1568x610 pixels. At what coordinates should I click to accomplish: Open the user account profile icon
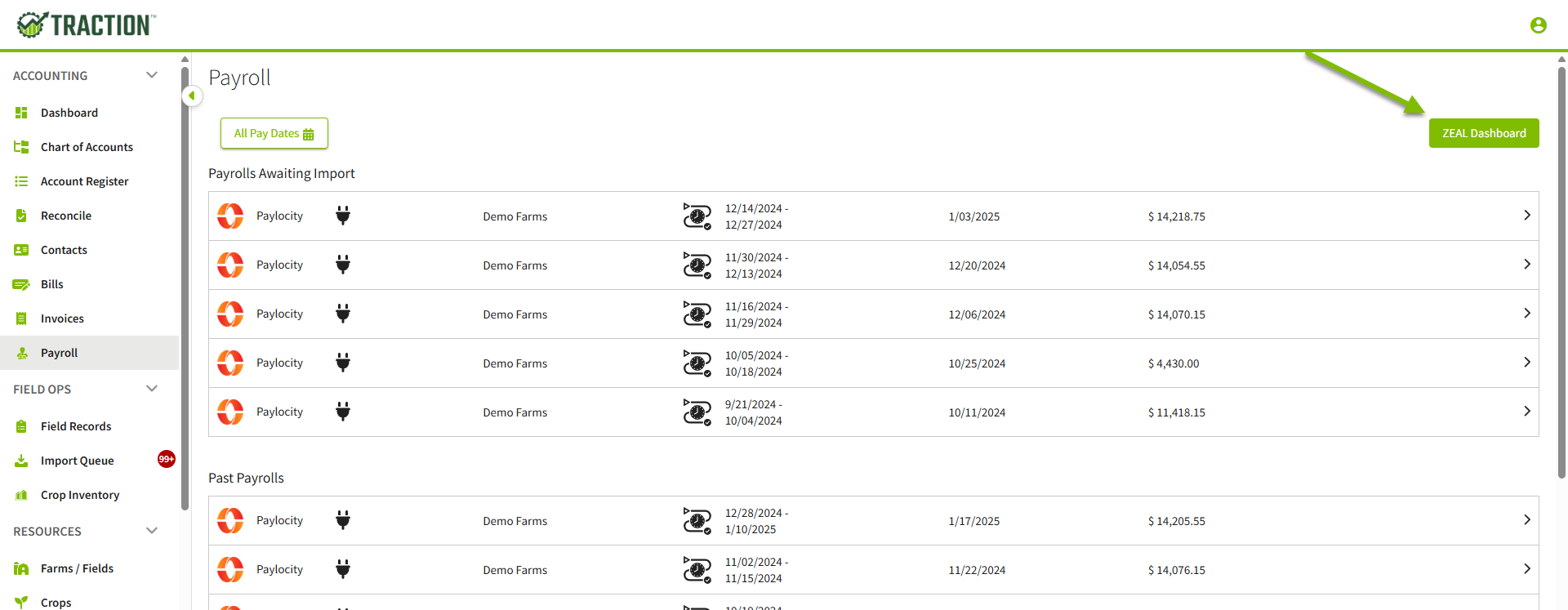click(x=1539, y=25)
